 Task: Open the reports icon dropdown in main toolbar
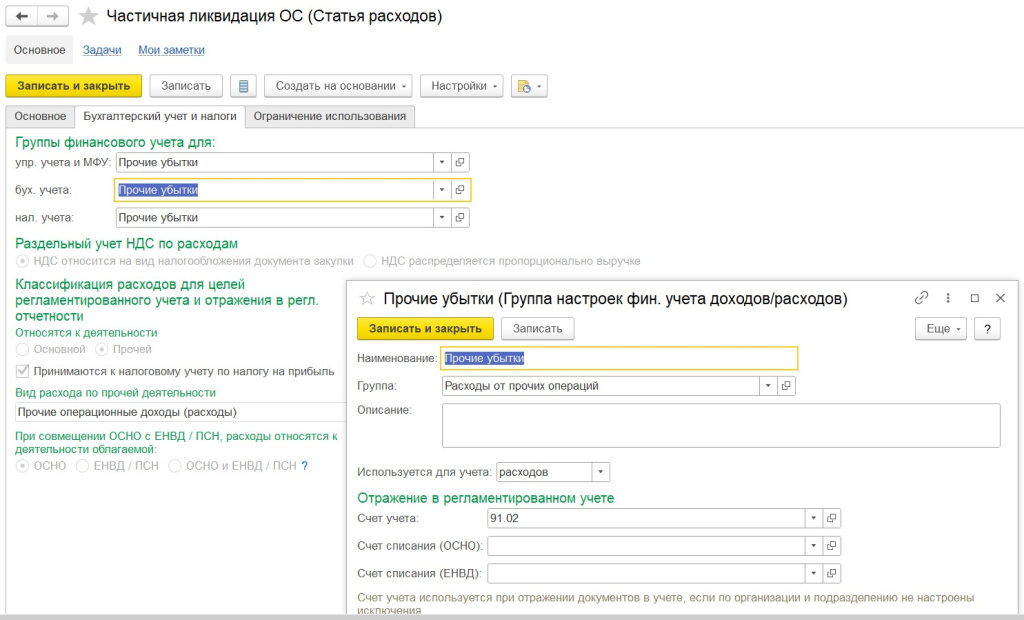(529, 86)
